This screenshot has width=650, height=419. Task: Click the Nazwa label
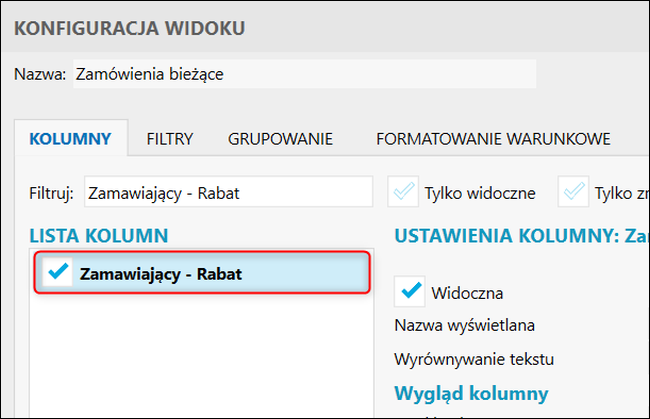[x=40, y=74]
